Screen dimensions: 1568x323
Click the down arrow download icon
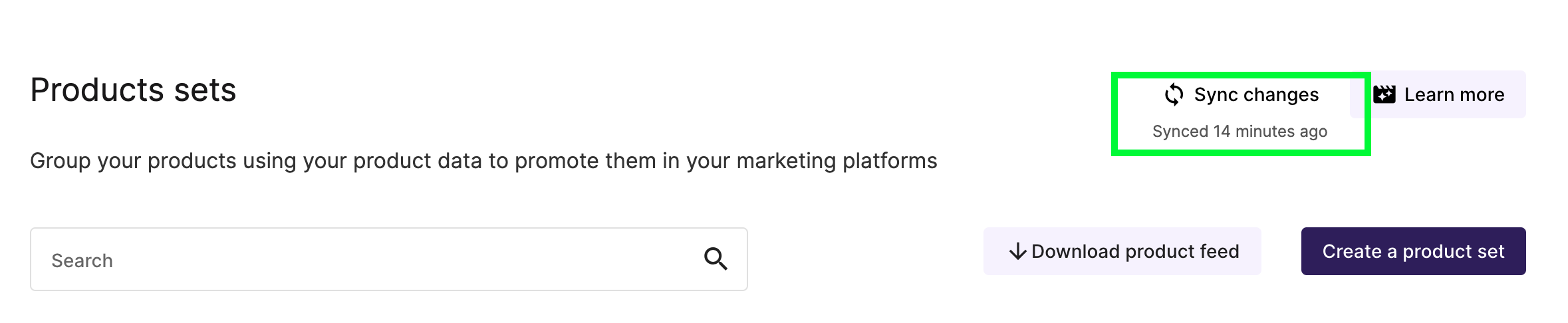click(1017, 251)
